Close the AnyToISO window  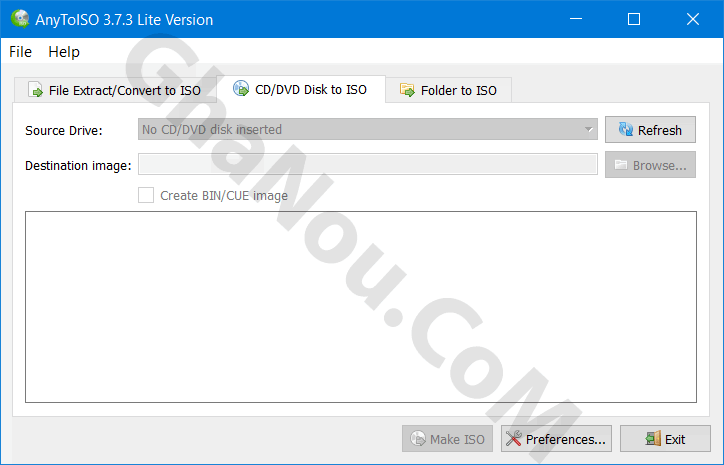tap(693, 19)
